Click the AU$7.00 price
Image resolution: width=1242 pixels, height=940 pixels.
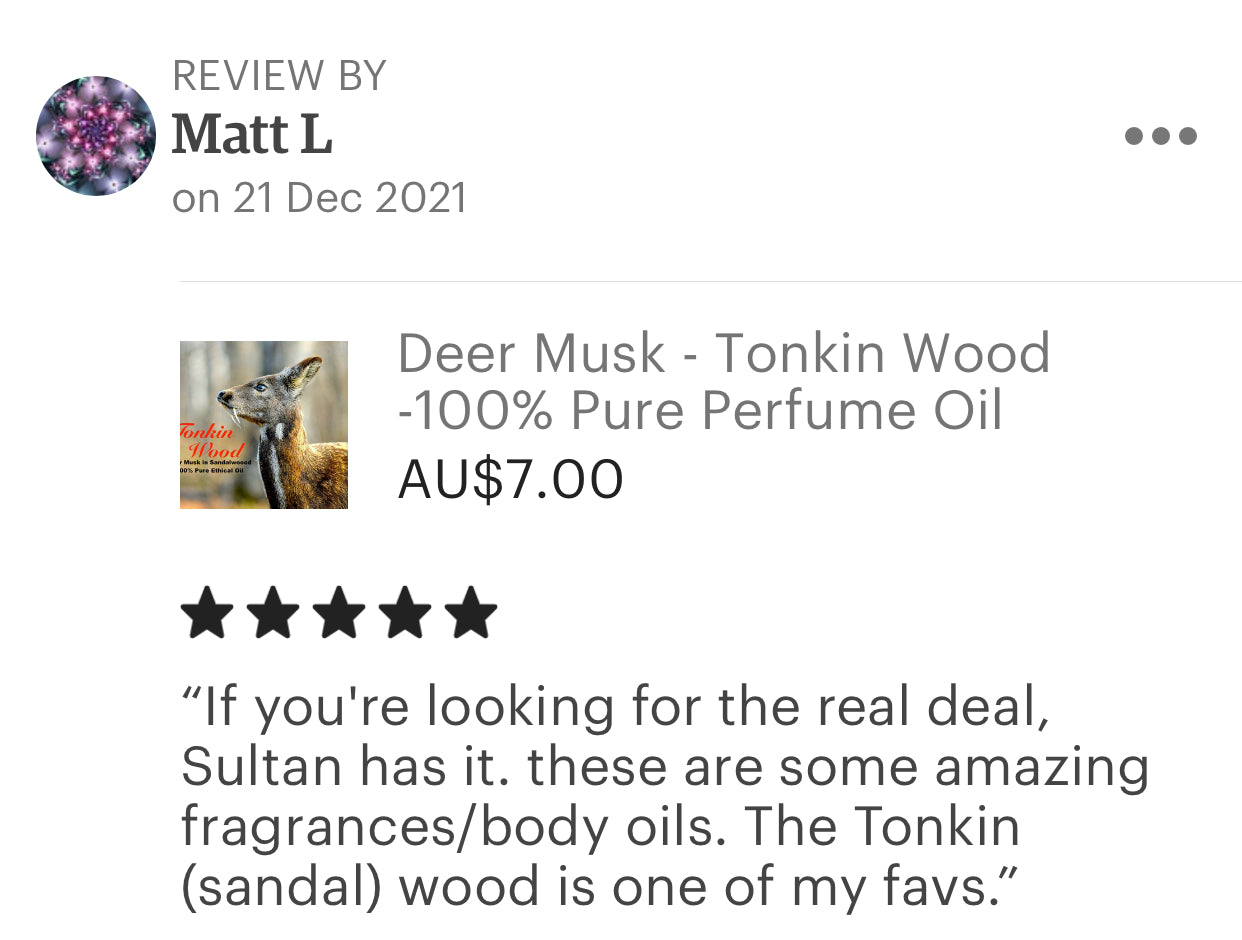(510, 479)
